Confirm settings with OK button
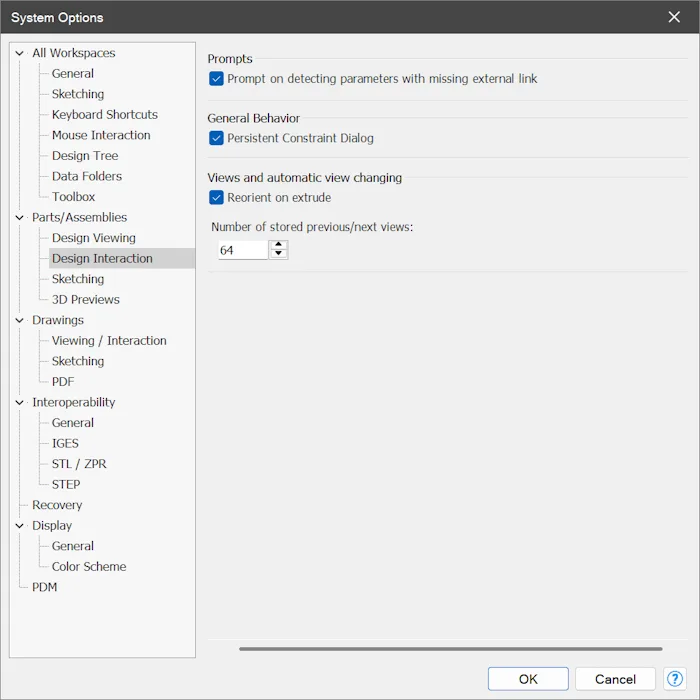Image resolution: width=700 pixels, height=700 pixels. 528,679
